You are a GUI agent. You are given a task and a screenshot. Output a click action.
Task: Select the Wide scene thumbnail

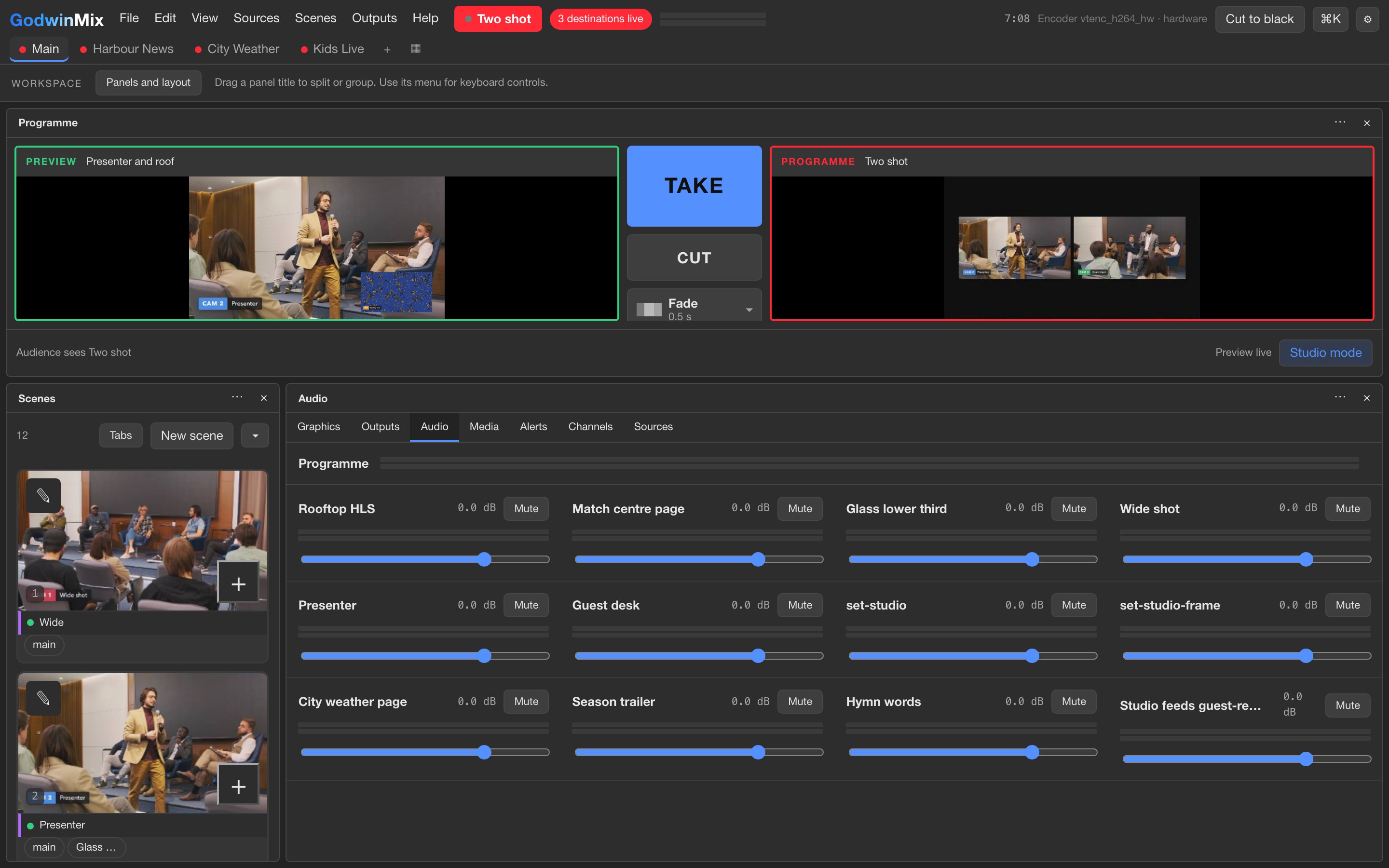(142, 540)
